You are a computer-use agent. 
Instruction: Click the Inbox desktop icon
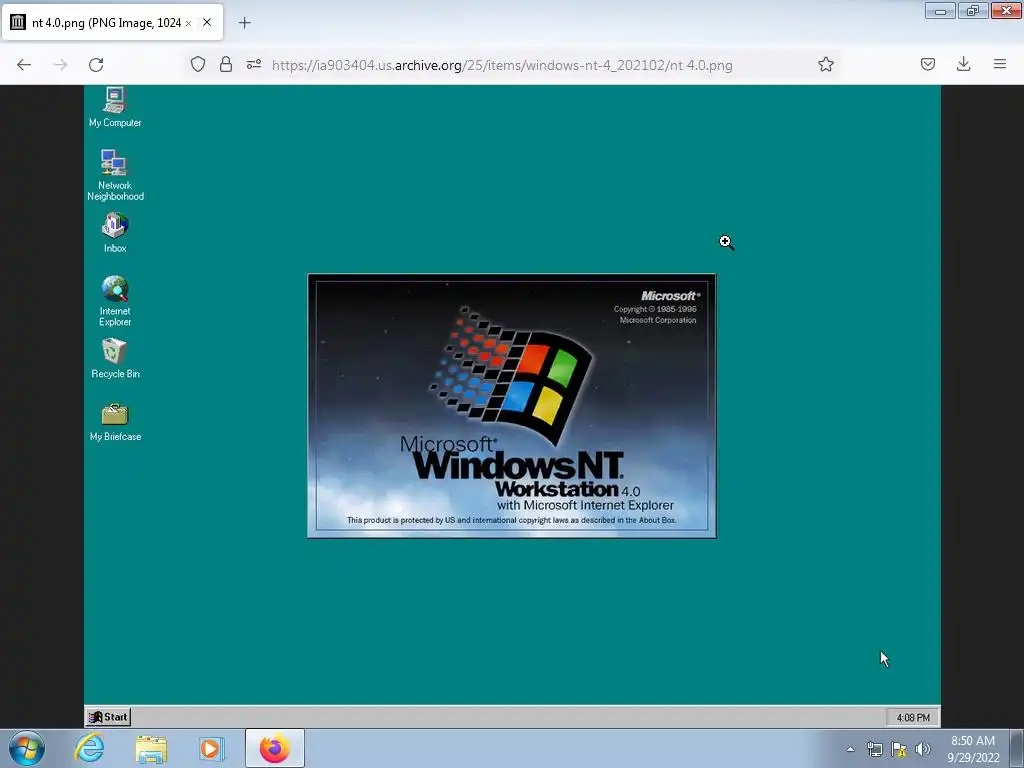click(115, 232)
